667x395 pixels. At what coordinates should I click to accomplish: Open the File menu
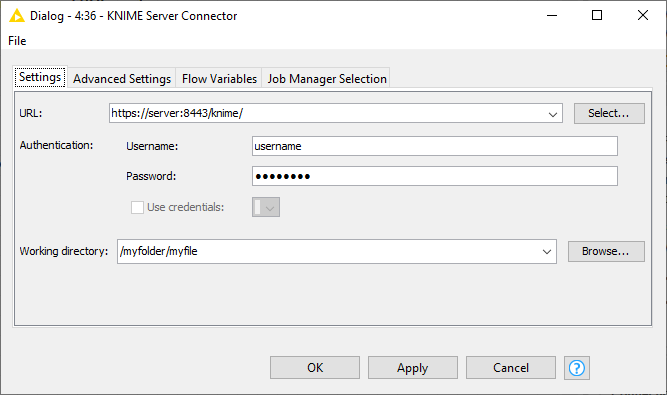click(17, 41)
